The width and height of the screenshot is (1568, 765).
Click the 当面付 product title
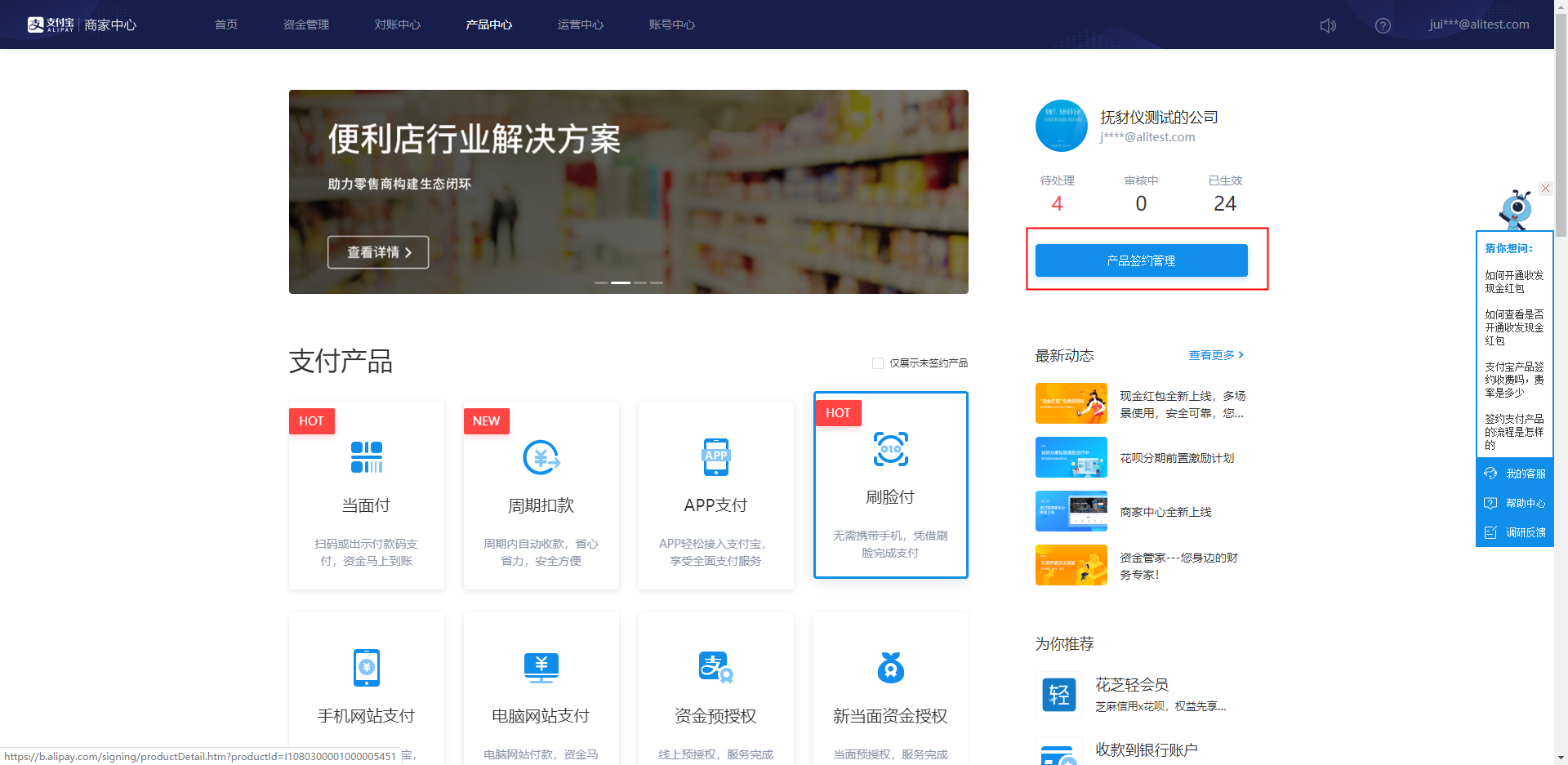[x=367, y=505]
